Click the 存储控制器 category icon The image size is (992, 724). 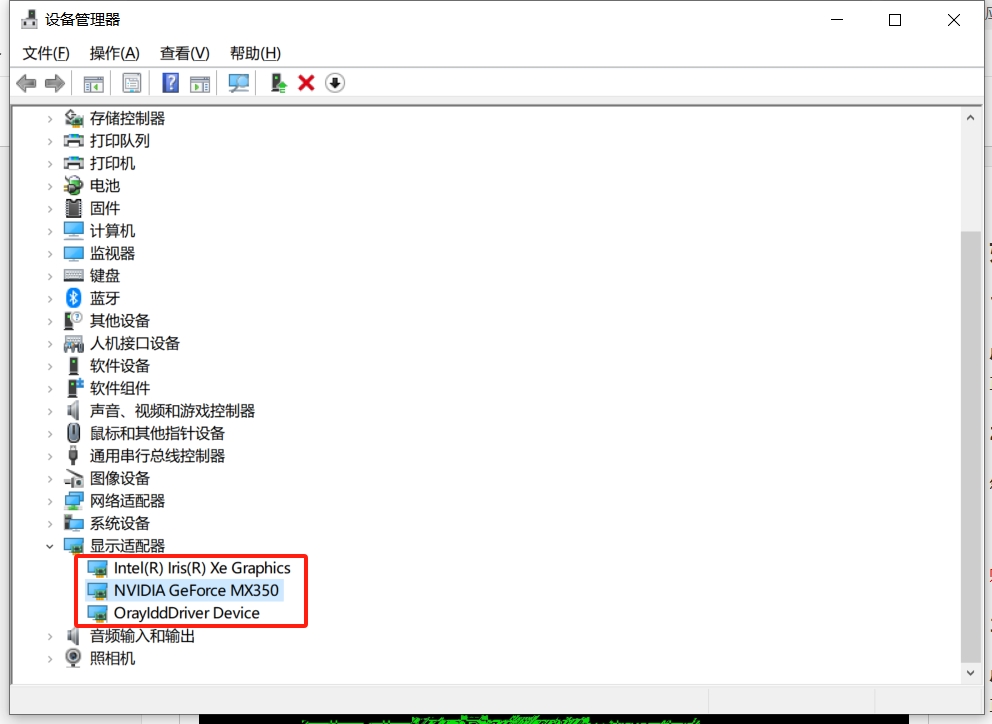pyautogui.click(x=73, y=118)
